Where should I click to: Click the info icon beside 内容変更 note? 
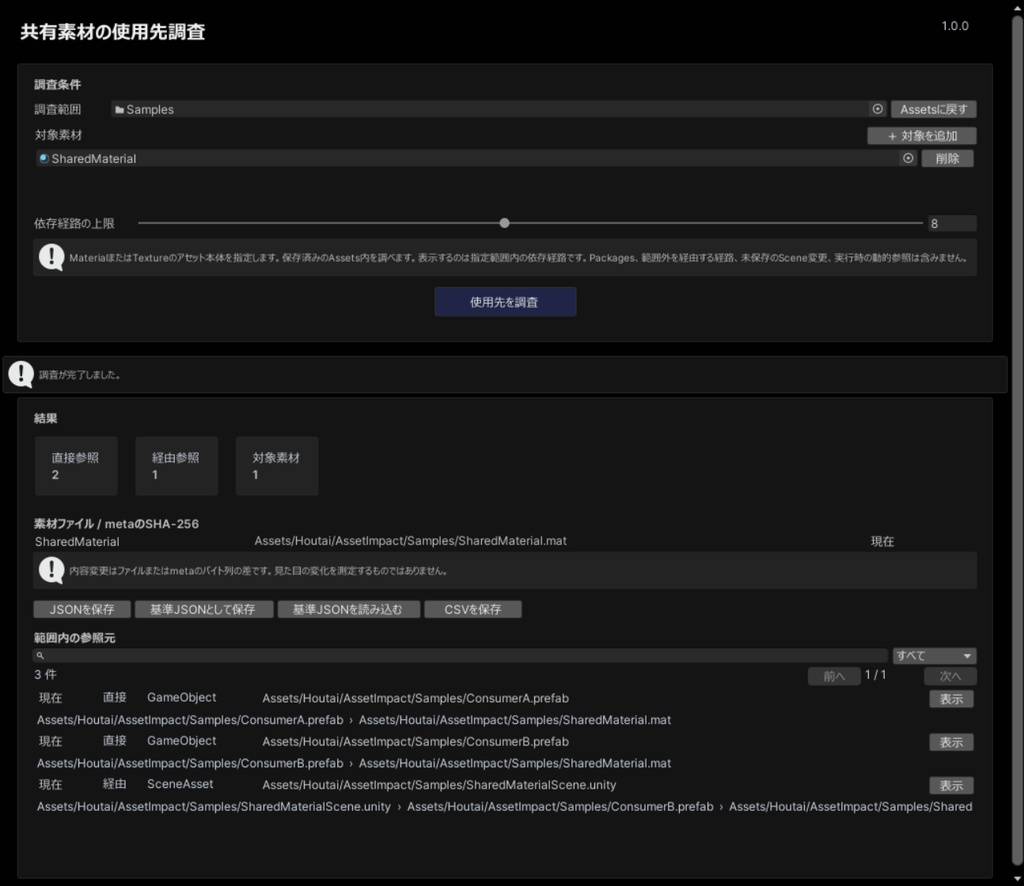click(51, 570)
